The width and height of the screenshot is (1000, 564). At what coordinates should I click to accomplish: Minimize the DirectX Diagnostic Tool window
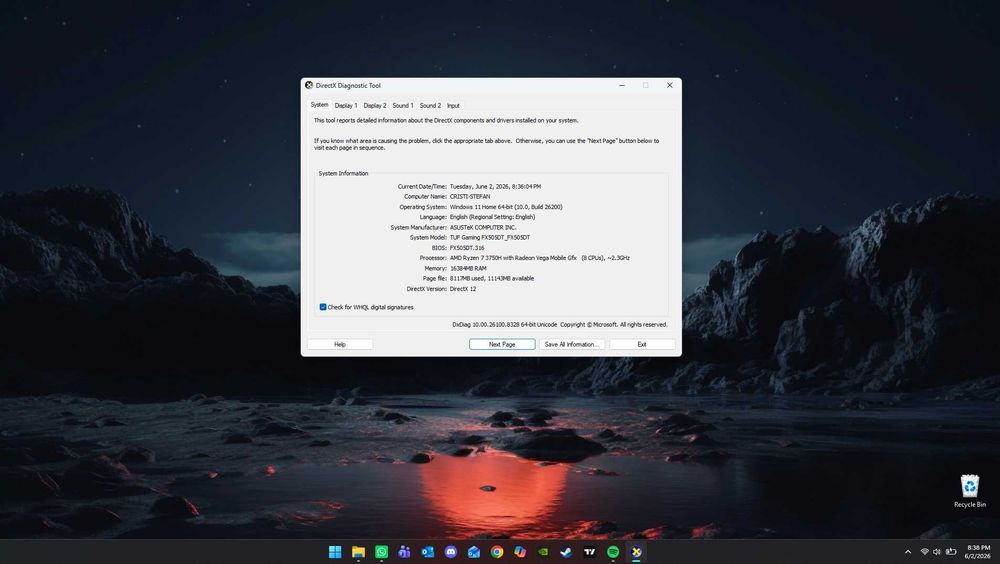click(622, 85)
